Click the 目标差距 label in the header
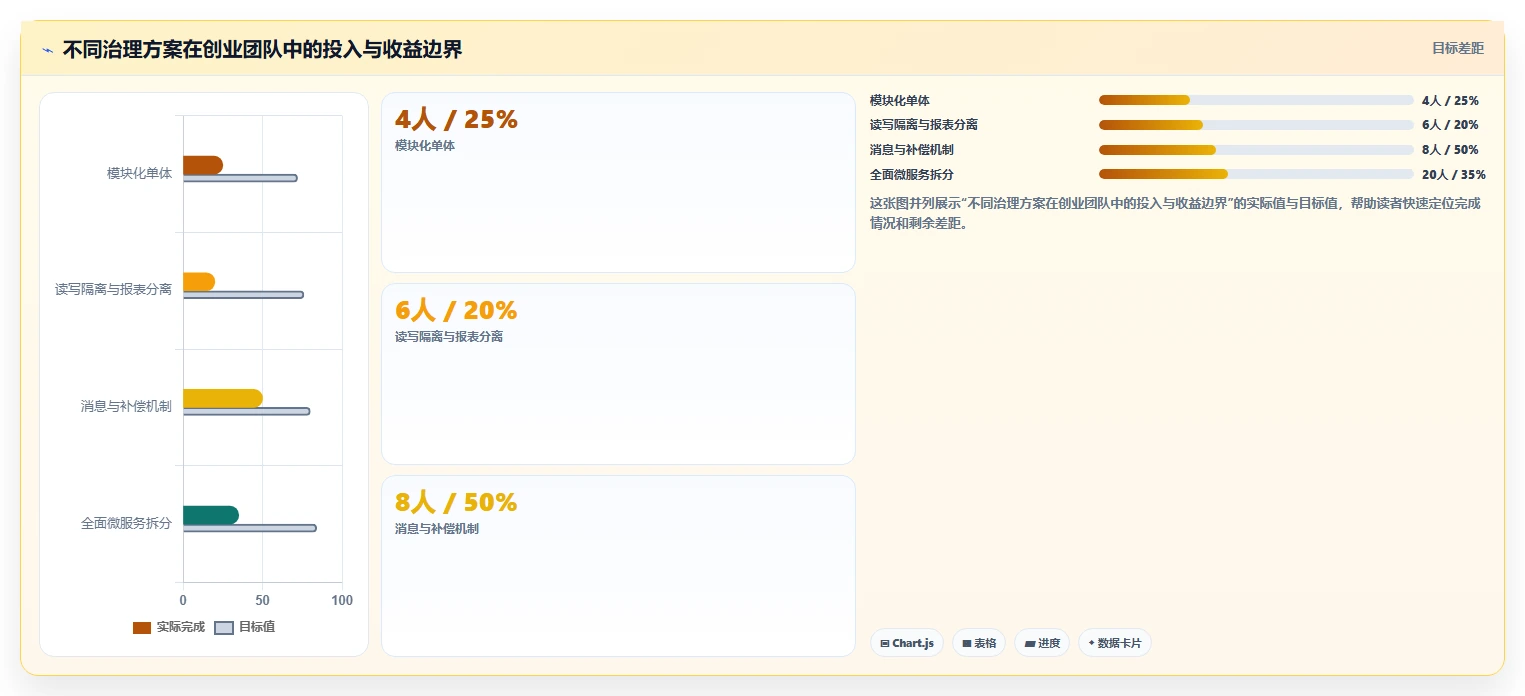 tap(1458, 48)
